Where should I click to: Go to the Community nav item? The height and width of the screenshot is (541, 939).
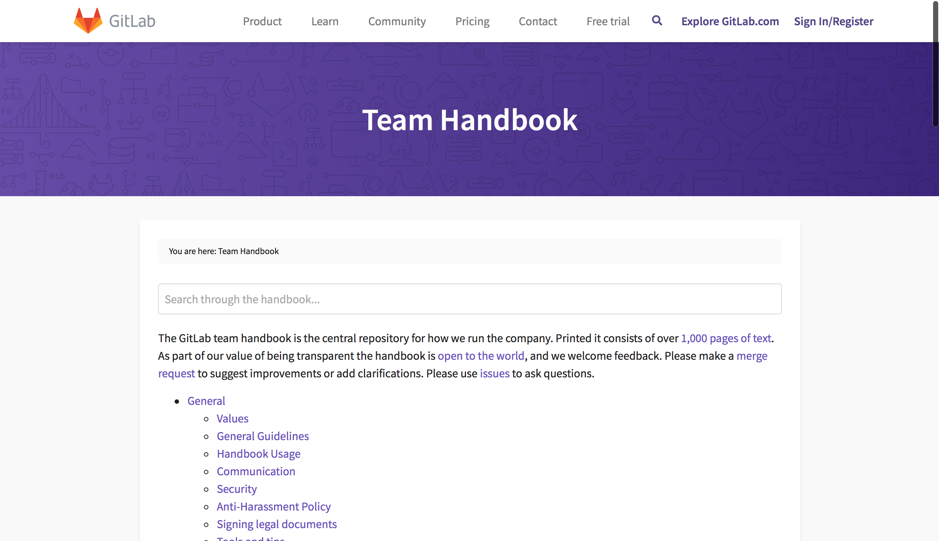[397, 21]
